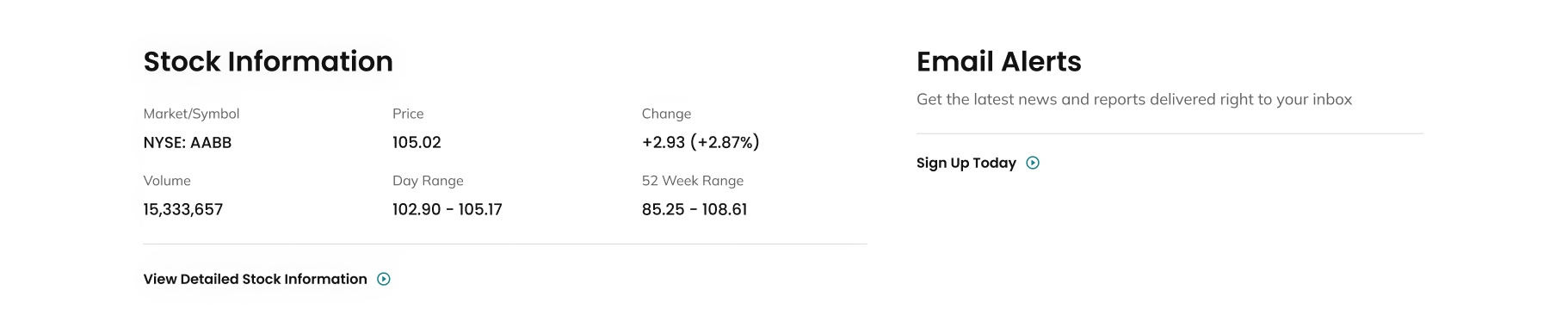
Task: Click the arrow icon beside View Detailed Stock Information
Action: [384, 279]
